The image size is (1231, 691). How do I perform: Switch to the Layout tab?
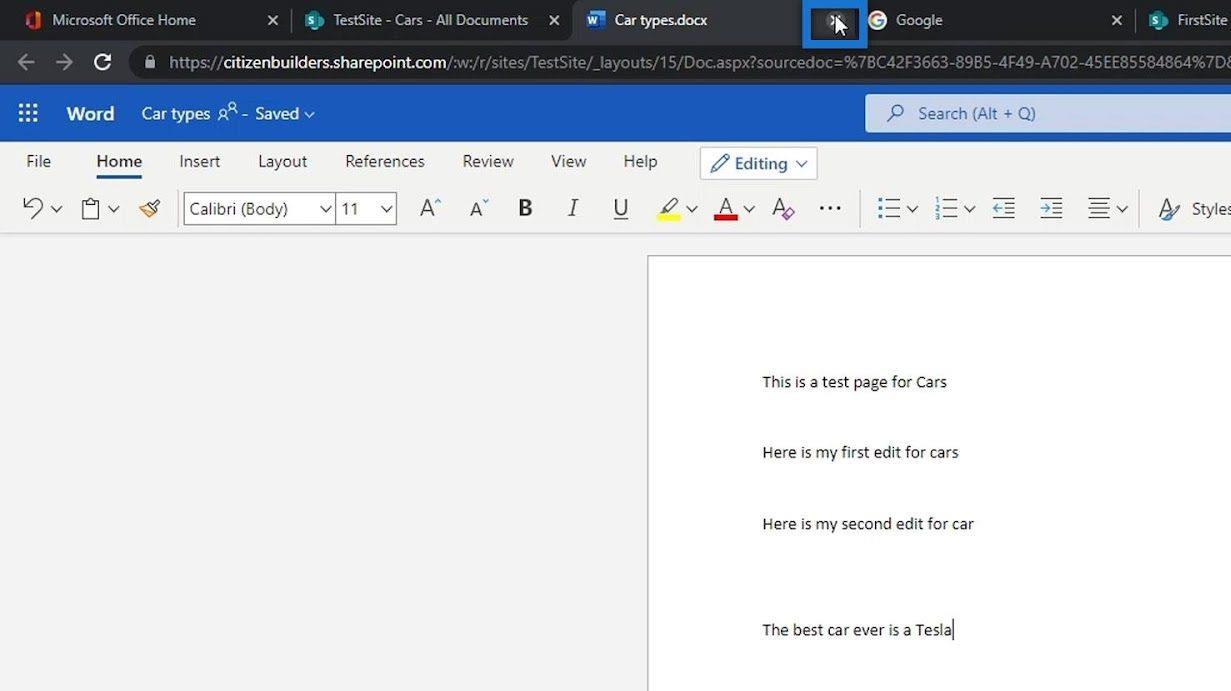click(x=282, y=161)
